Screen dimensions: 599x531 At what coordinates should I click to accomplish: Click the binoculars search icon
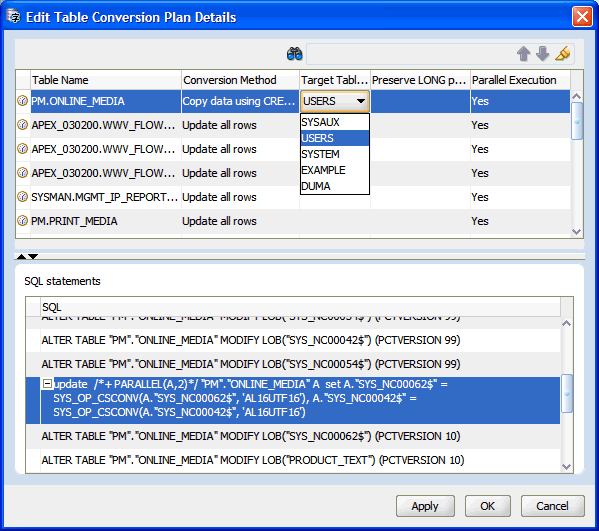(x=295, y=54)
